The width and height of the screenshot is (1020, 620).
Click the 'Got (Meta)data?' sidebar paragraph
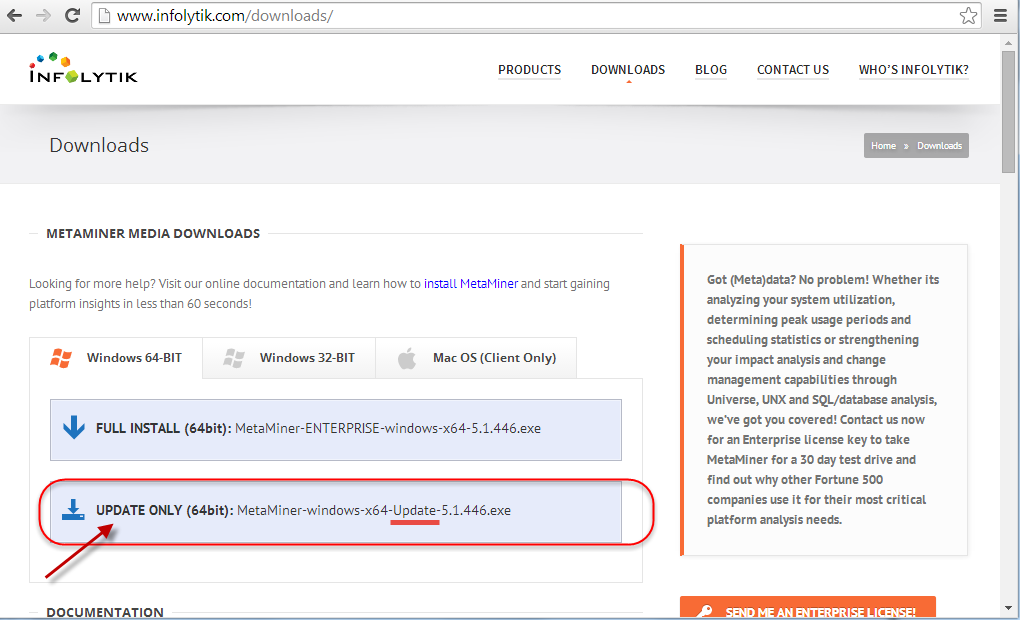[823, 399]
